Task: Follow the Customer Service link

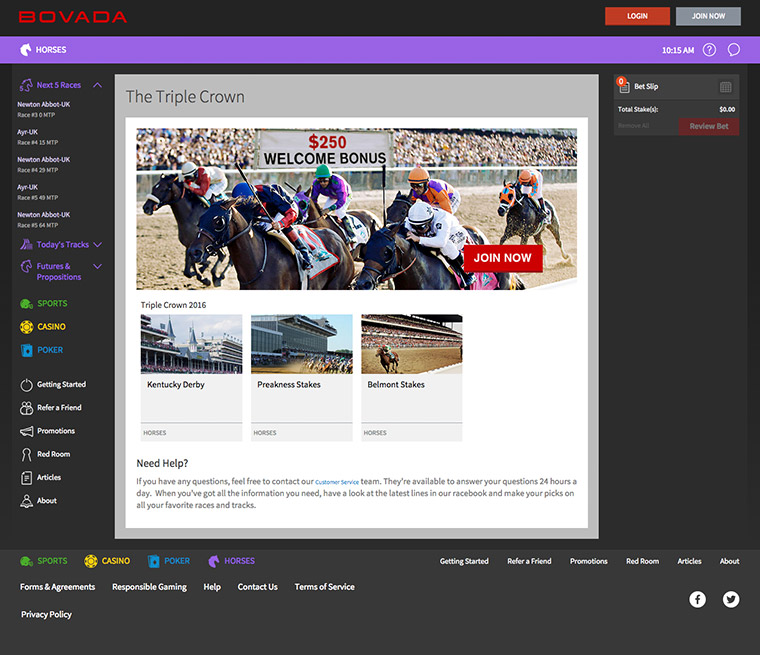Action: (x=336, y=482)
